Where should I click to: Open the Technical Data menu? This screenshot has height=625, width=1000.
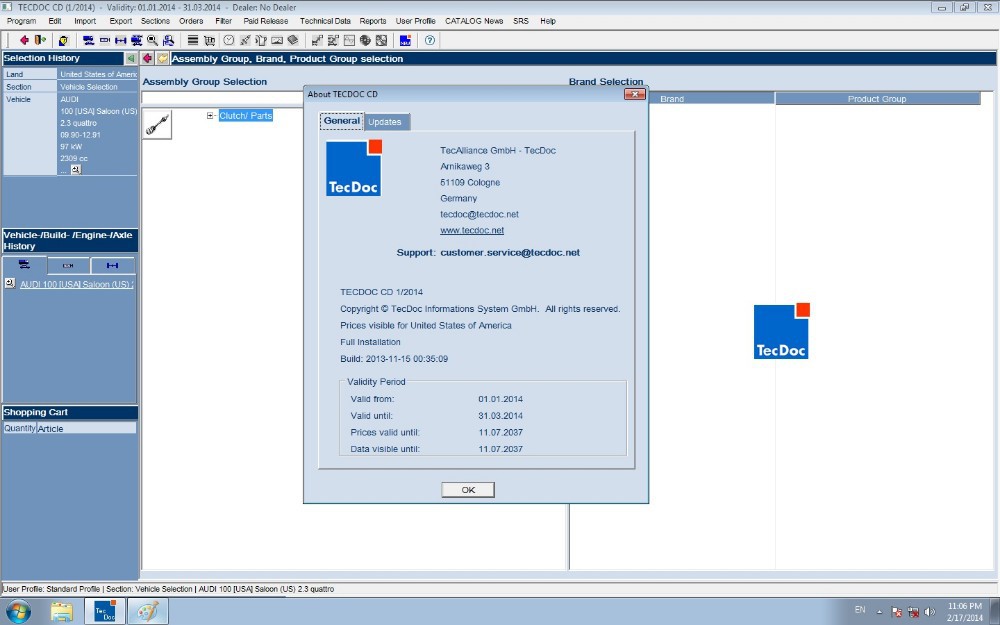(325, 21)
